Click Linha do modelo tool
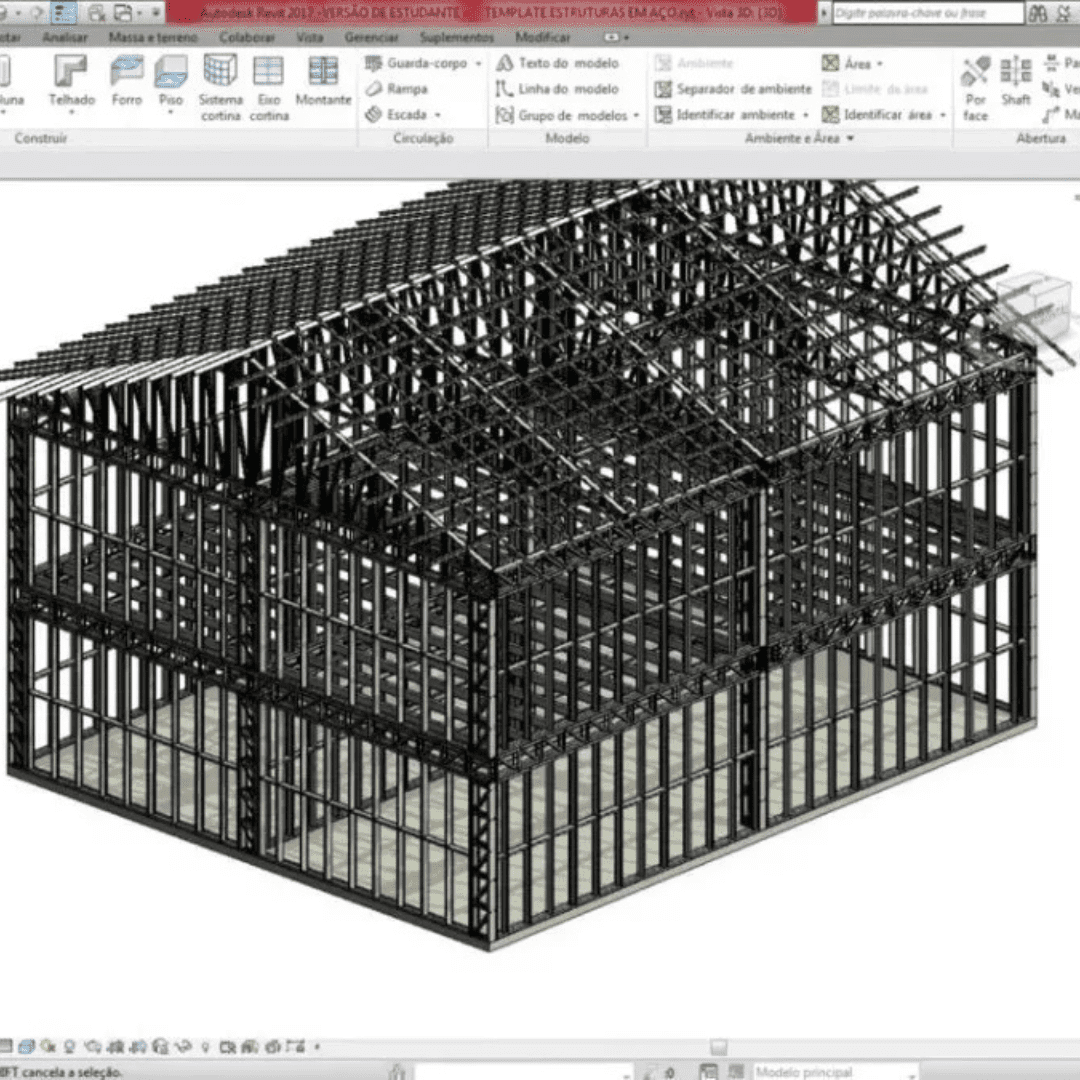 click(558, 89)
